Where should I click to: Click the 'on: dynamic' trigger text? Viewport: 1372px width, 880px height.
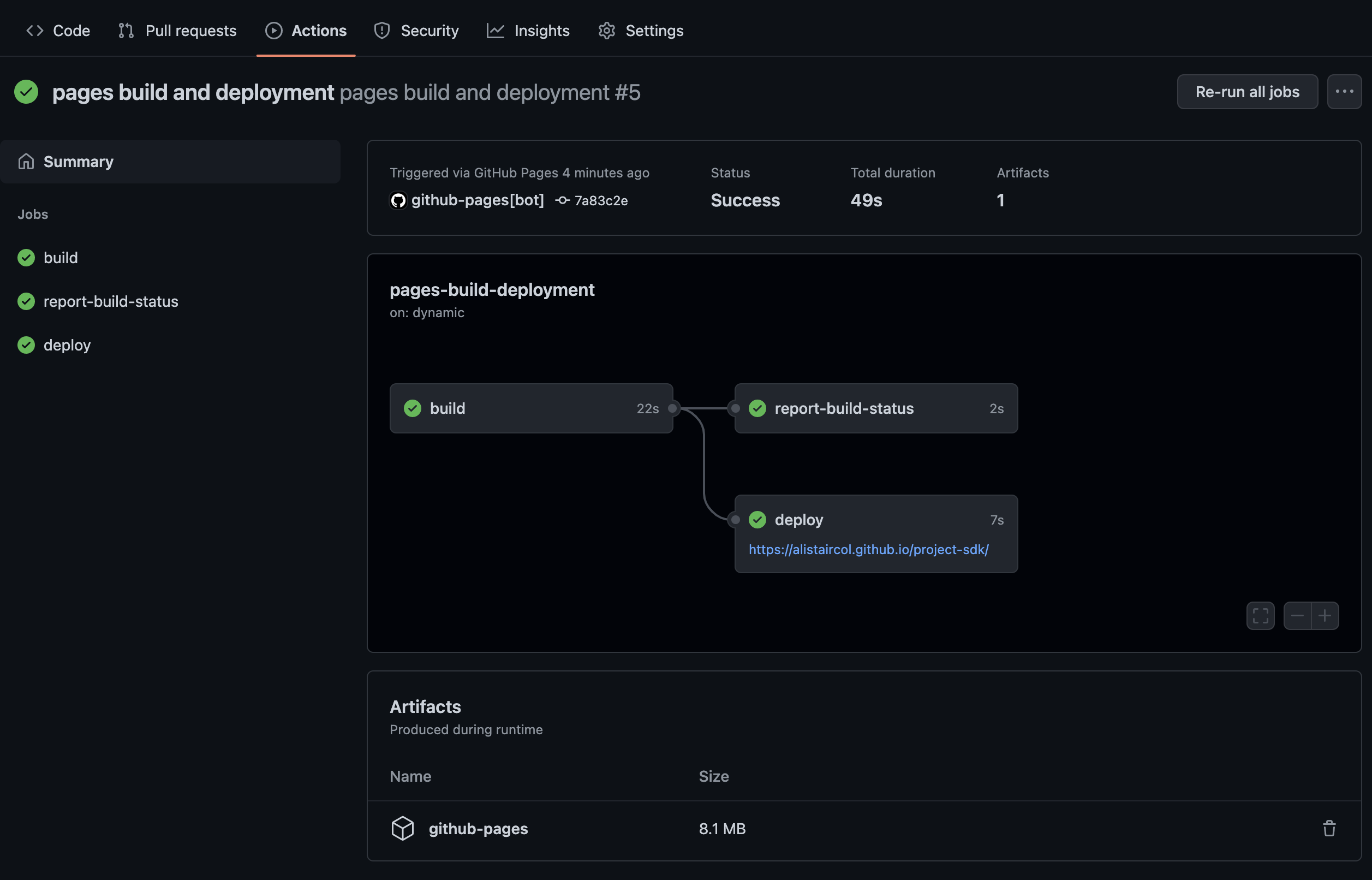(427, 313)
